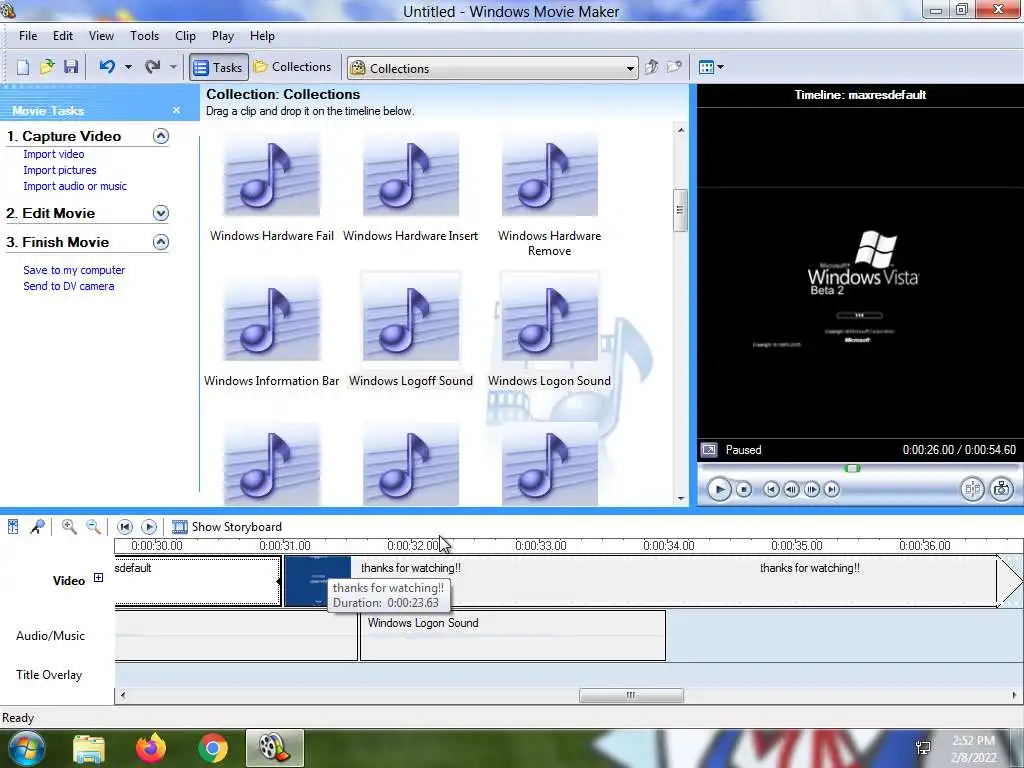Viewport: 1024px width, 768px height.
Task: Click the preview monitor Stop button
Action: point(744,489)
